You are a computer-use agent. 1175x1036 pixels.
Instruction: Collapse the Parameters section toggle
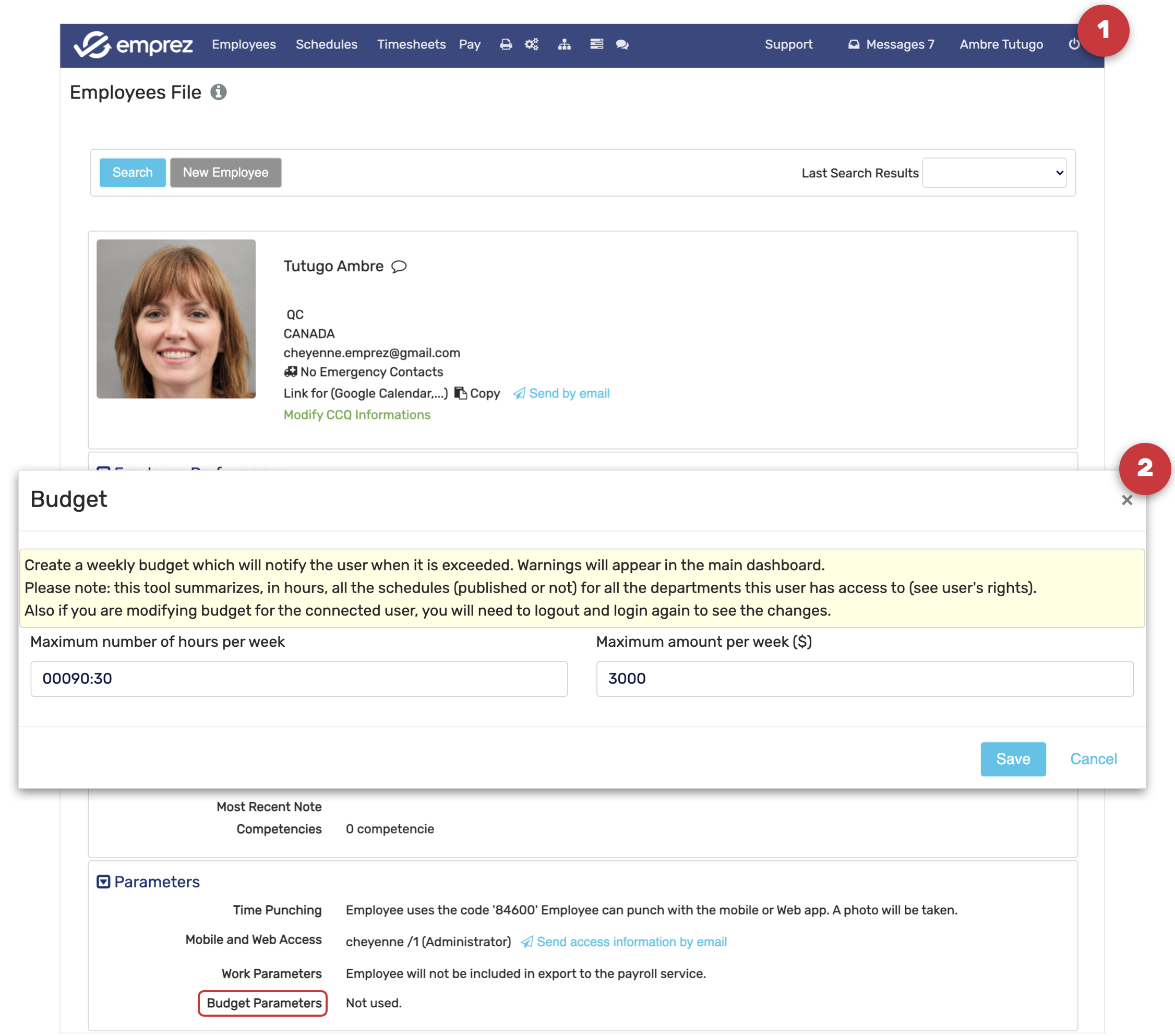103,882
